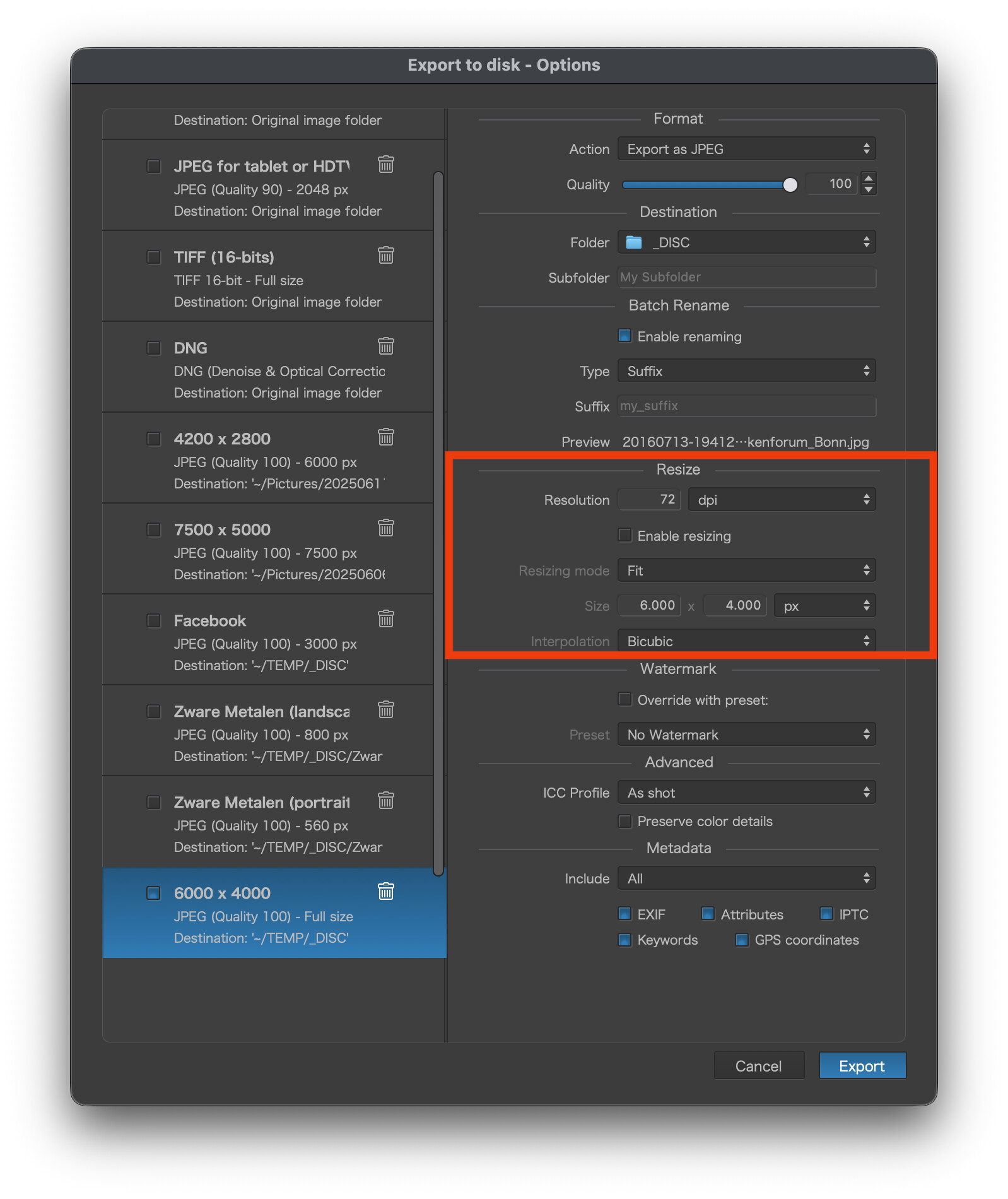Click the Export button
This screenshot has height=1199, width=1008.
pos(862,1066)
